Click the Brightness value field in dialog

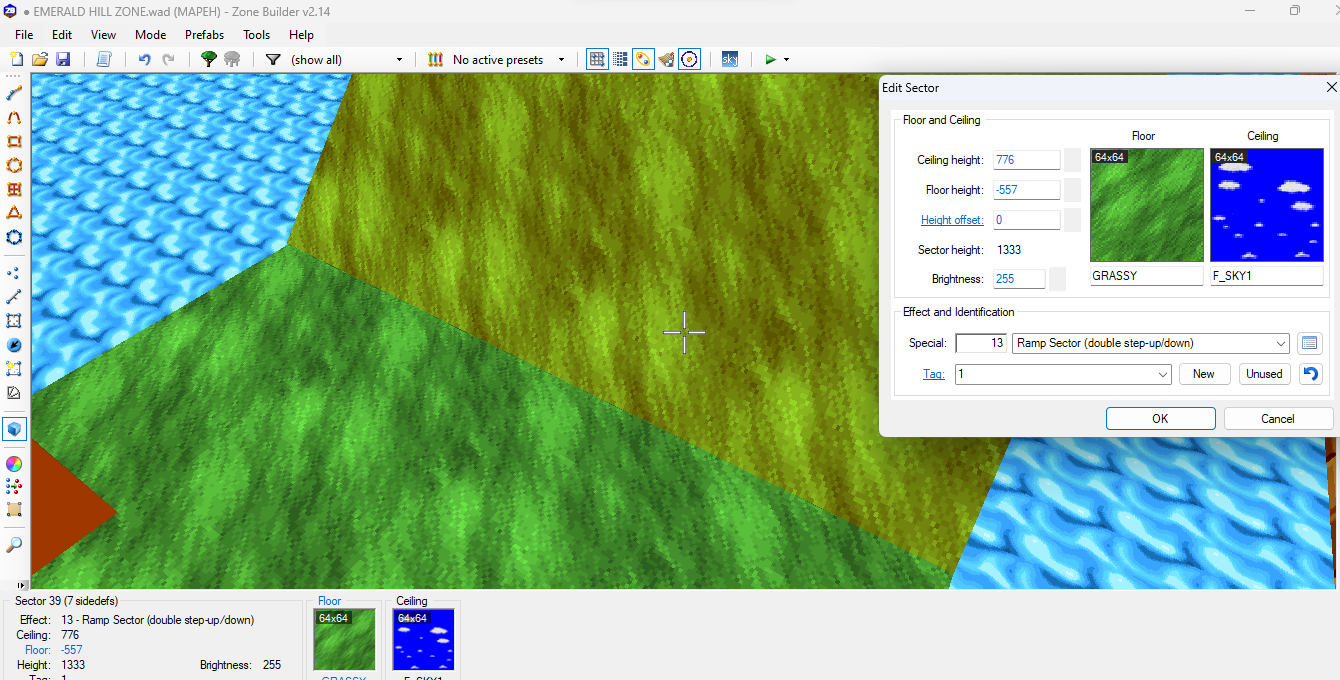coord(1019,279)
